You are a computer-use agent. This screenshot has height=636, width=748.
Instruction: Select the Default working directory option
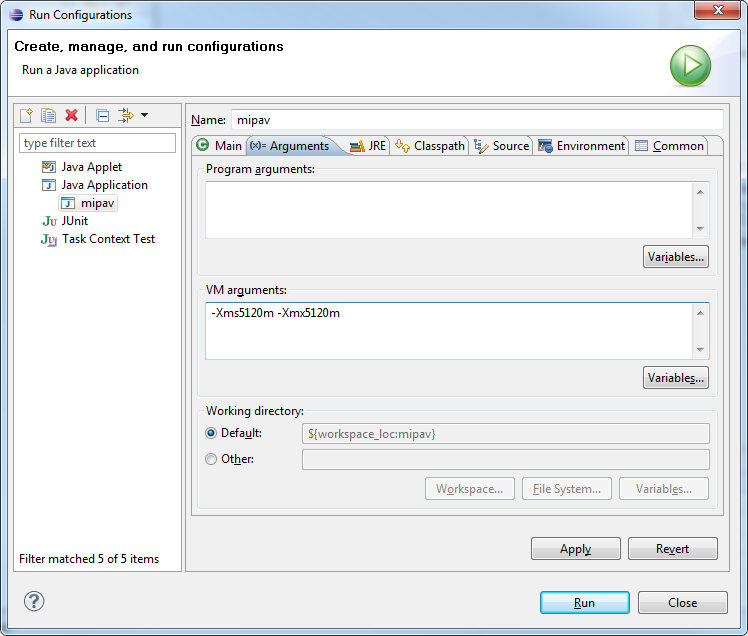pos(211,433)
